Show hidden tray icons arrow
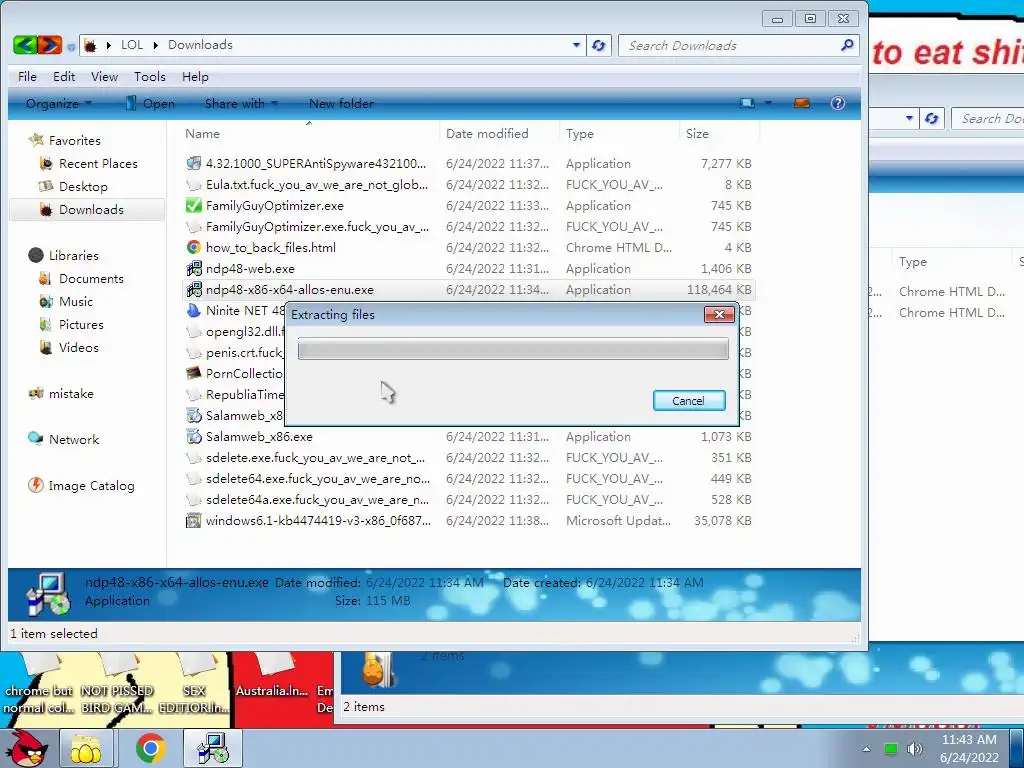Screen dimensions: 1024x768 point(866,749)
